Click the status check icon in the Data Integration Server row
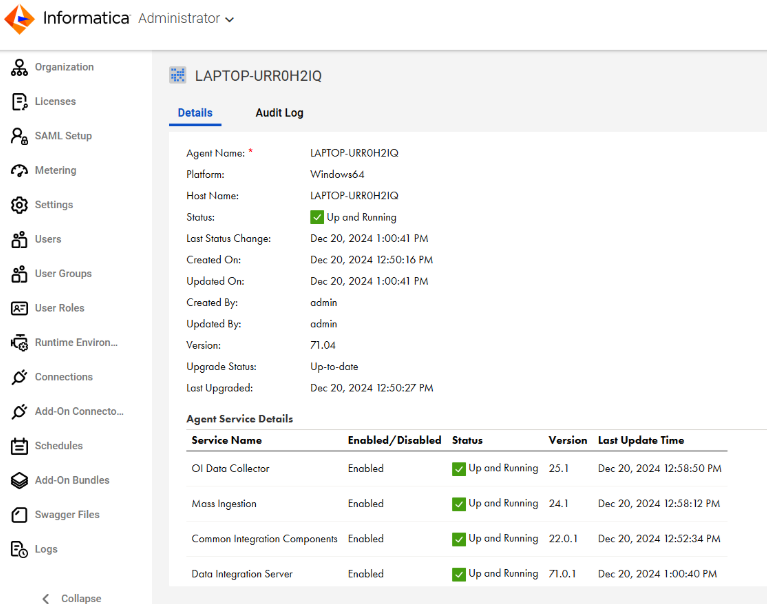The width and height of the screenshot is (767, 604). pos(459,574)
